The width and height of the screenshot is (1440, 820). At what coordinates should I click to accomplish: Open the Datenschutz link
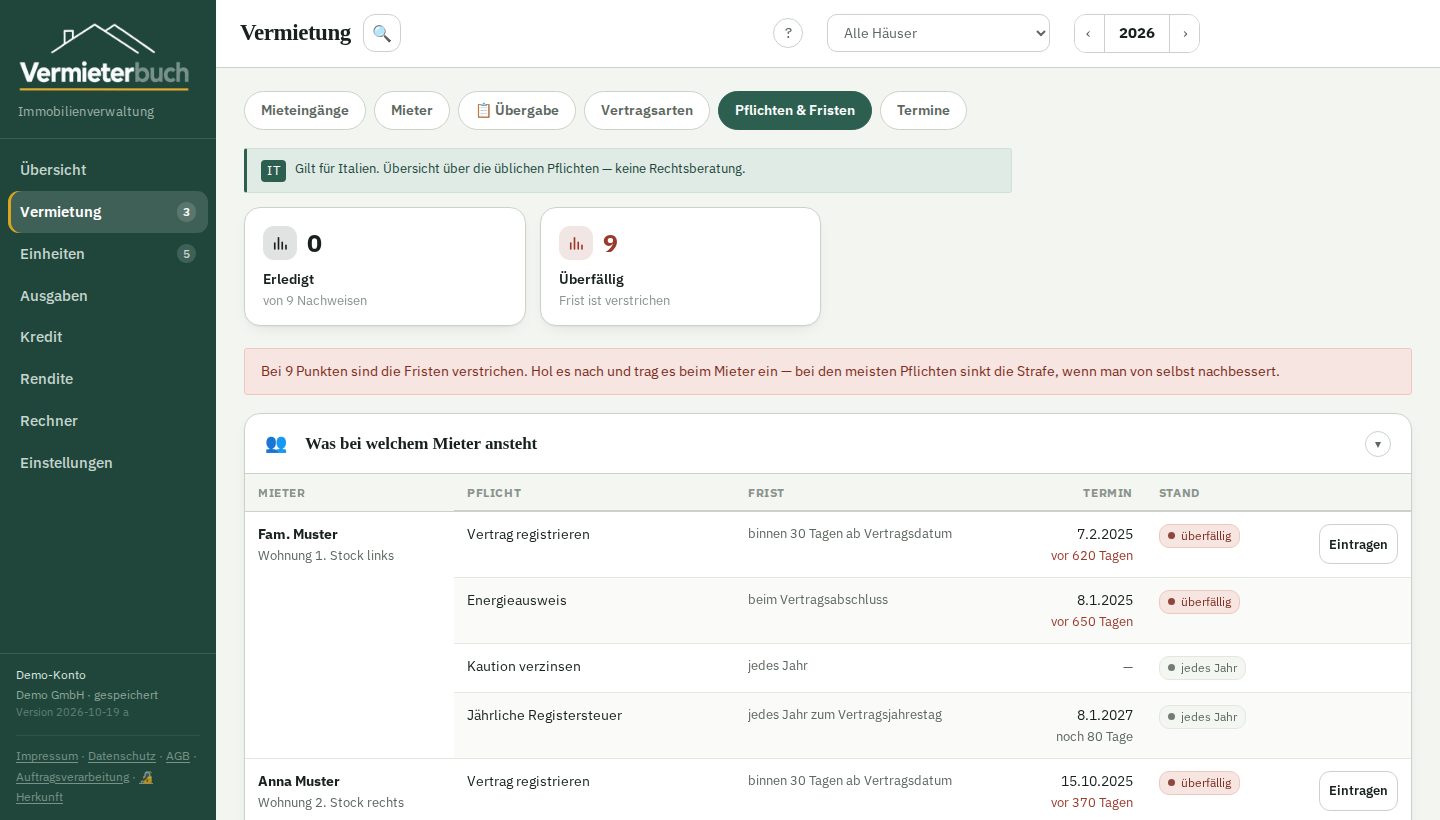[x=122, y=756]
